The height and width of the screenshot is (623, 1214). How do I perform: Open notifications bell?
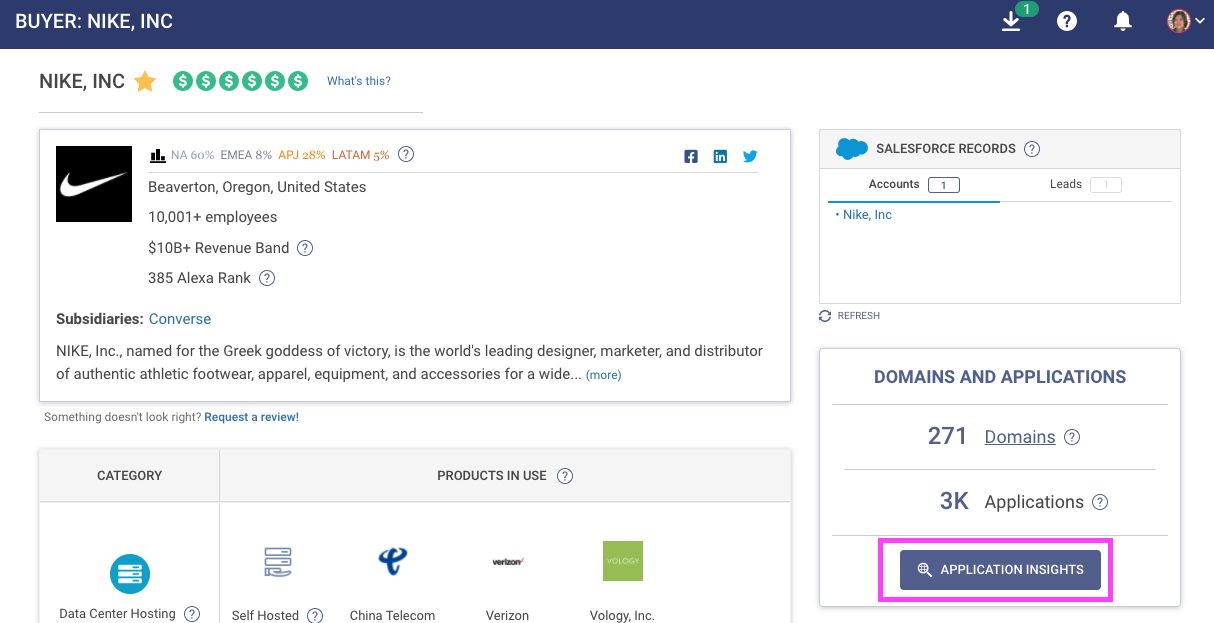pos(1123,21)
